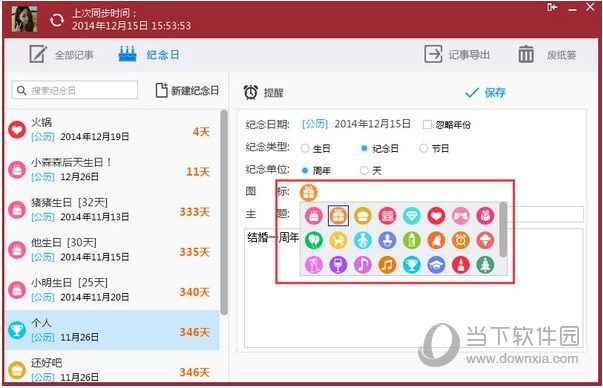Switch to 全部记事 tab
Viewport: 603px width, 388px height.
[x=62, y=55]
